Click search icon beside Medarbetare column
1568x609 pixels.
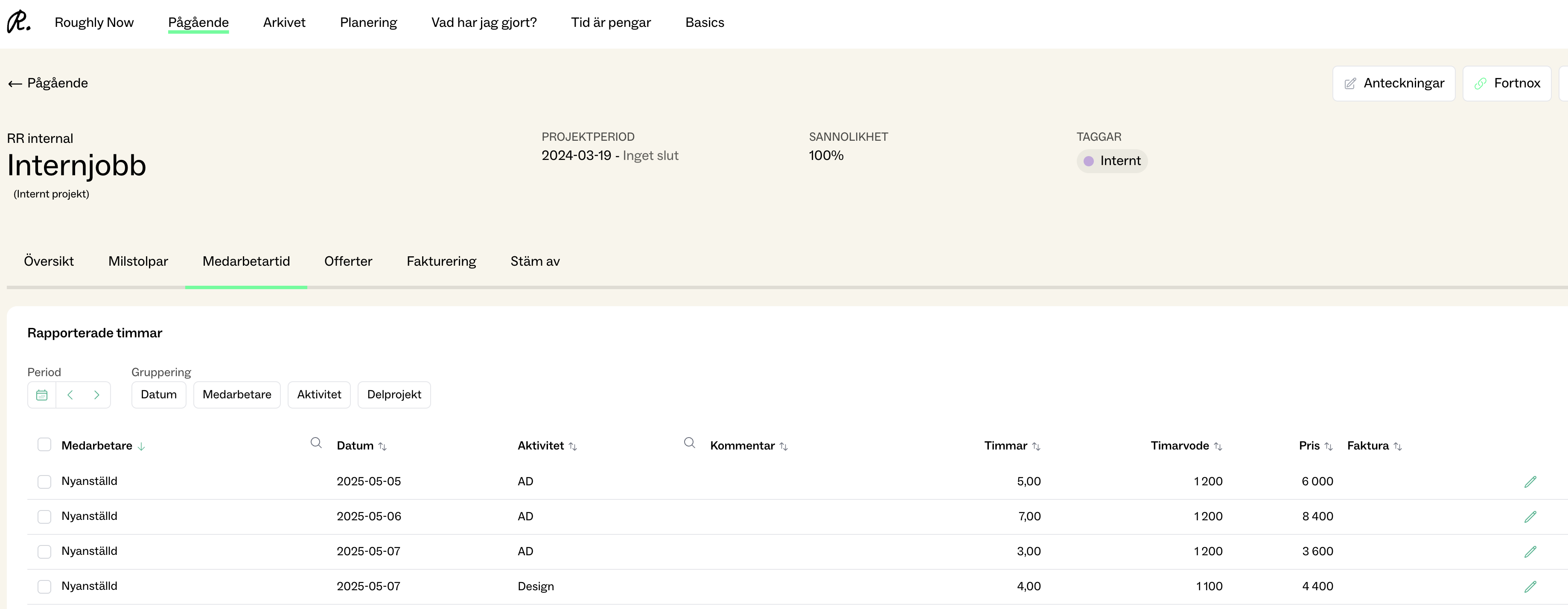coord(316,443)
